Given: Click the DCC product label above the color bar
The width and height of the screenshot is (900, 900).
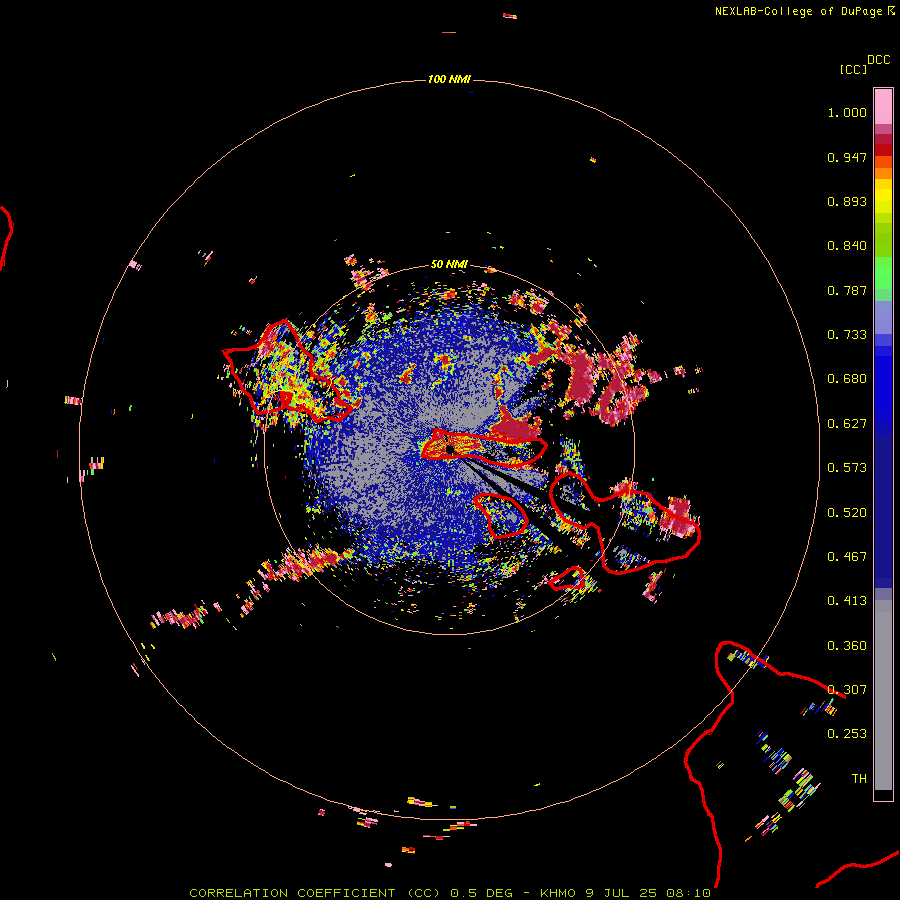Looking at the screenshot, I should (878, 60).
